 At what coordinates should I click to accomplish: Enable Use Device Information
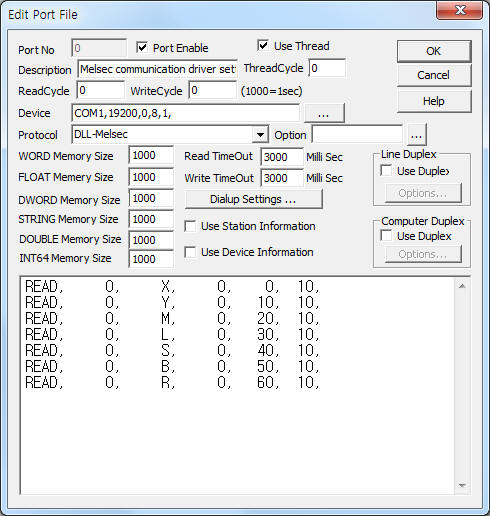(x=190, y=252)
